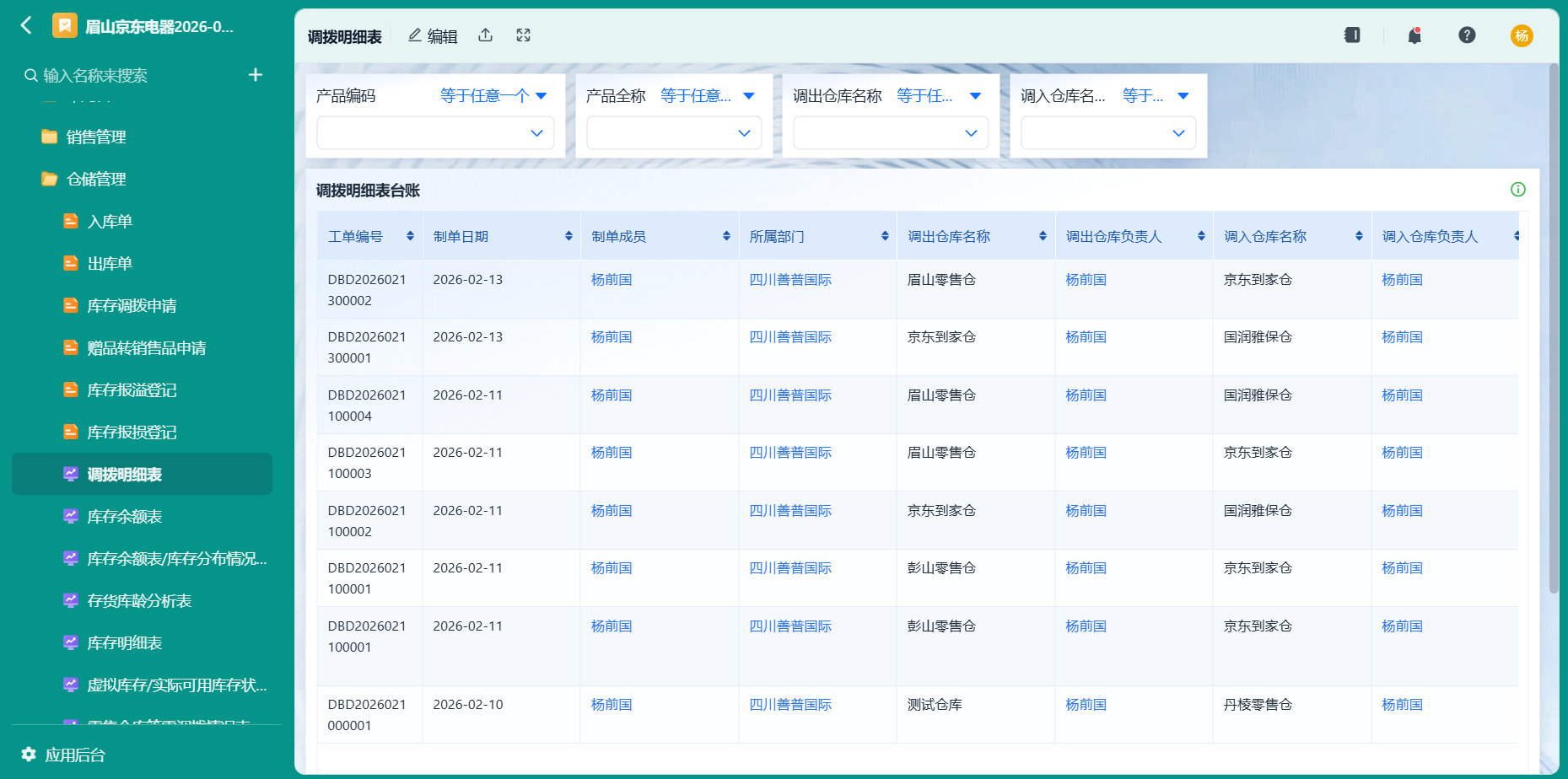The height and width of the screenshot is (779, 1568).
Task: Click the 仓储管理 open folder icon
Action: point(50,180)
